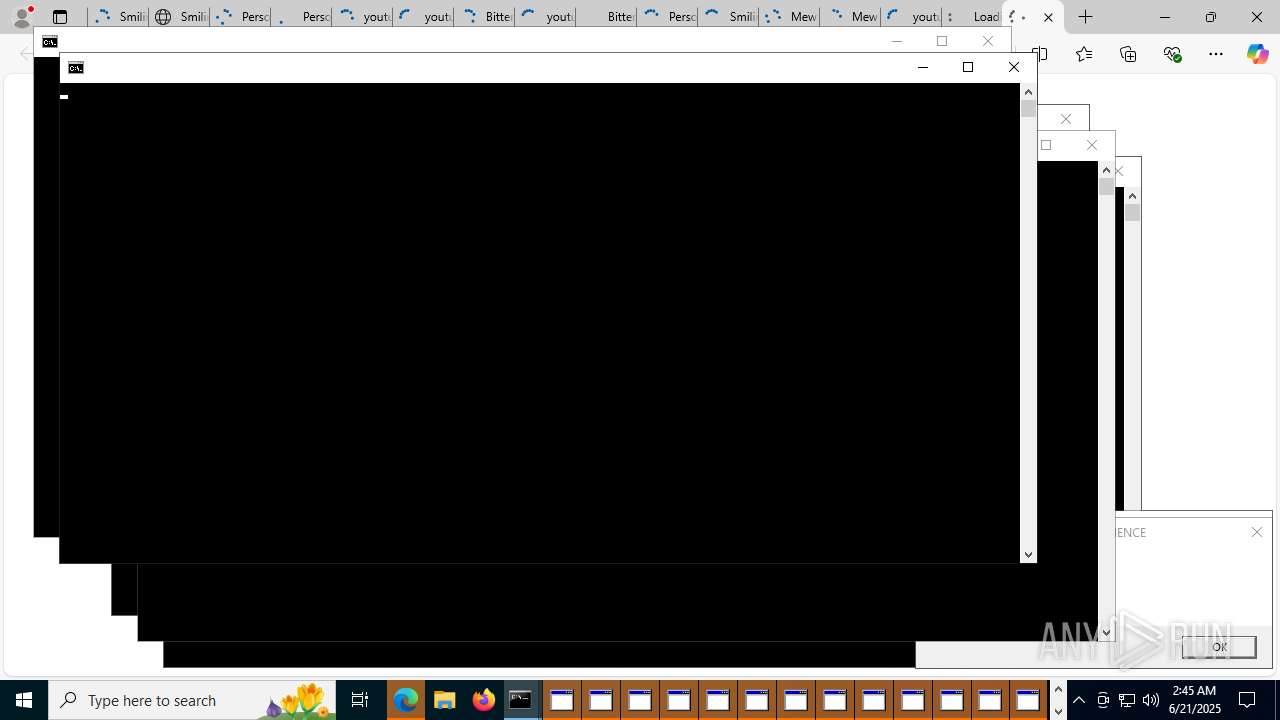Open rear console window system menu icon
The width and height of the screenshot is (1280, 720).
pyautogui.click(x=50, y=42)
